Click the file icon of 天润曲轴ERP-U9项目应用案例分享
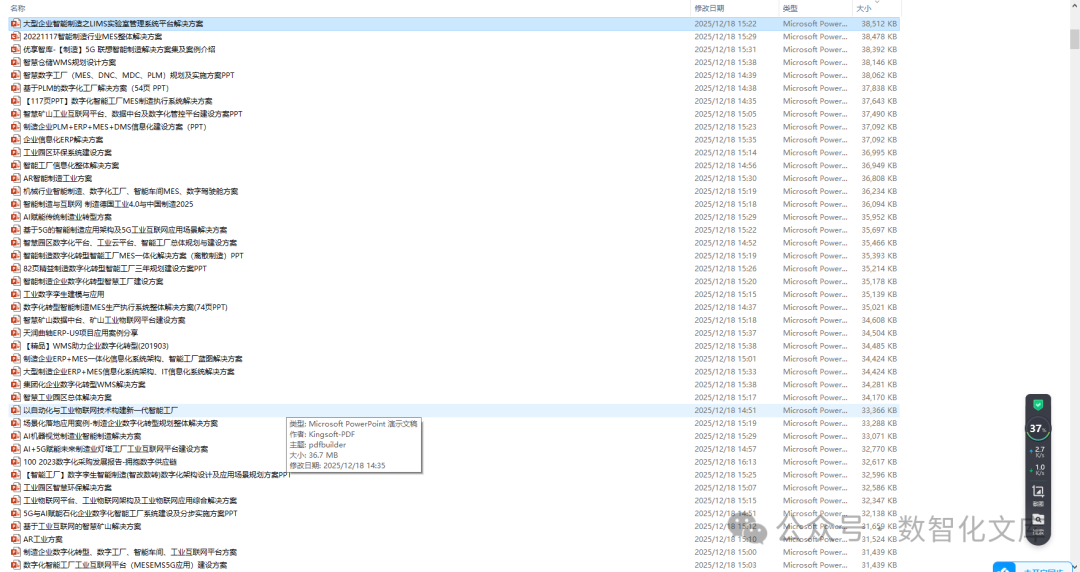1080x572 pixels. pos(16,333)
